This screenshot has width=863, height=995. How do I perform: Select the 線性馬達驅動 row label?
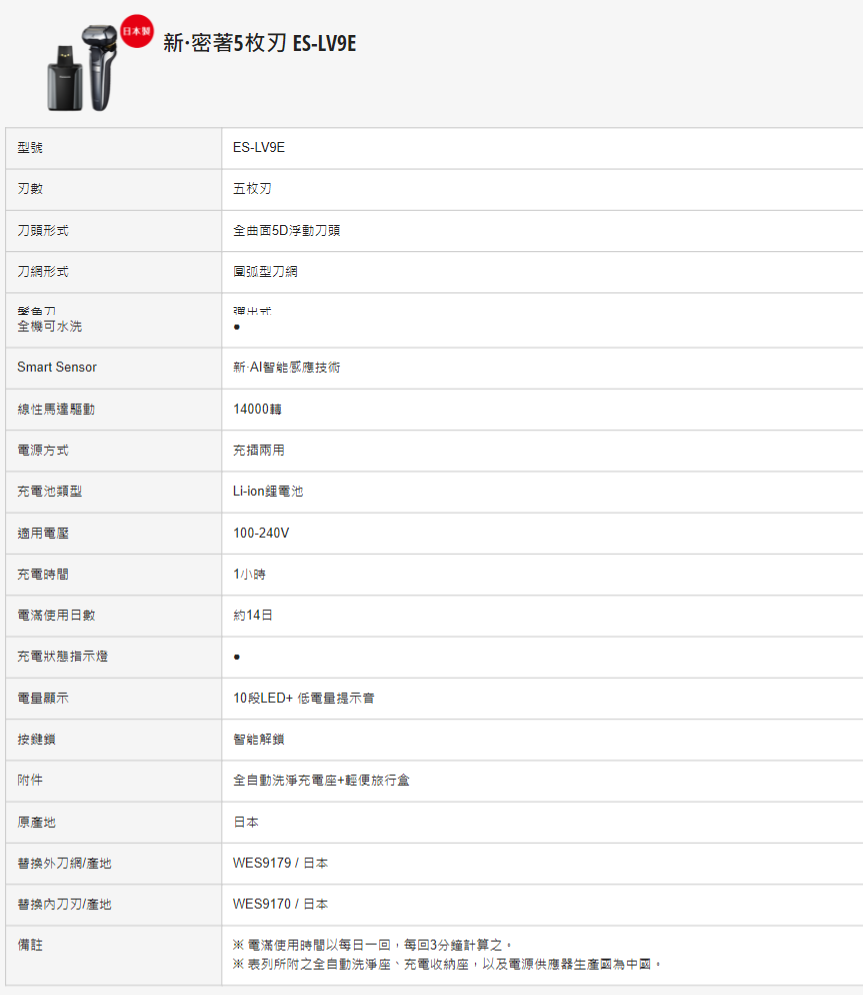tap(56, 409)
